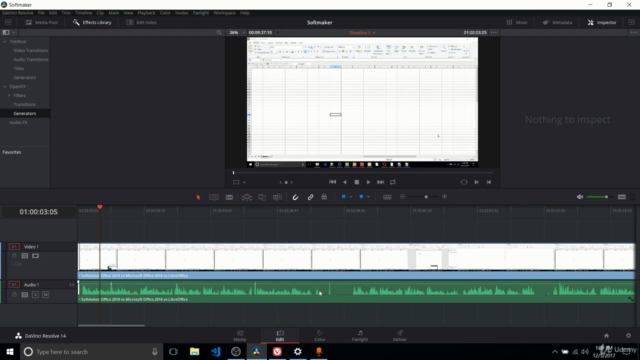Click the Insert Clip toolbar icon
The image size is (640, 360).
pyautogui.click(x=247, y=197)
